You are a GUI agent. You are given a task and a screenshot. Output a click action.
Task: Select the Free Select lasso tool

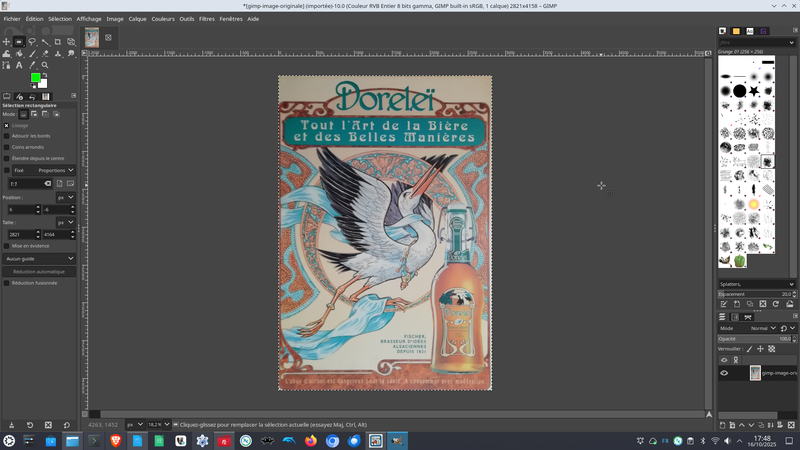[x=32, y=42]
